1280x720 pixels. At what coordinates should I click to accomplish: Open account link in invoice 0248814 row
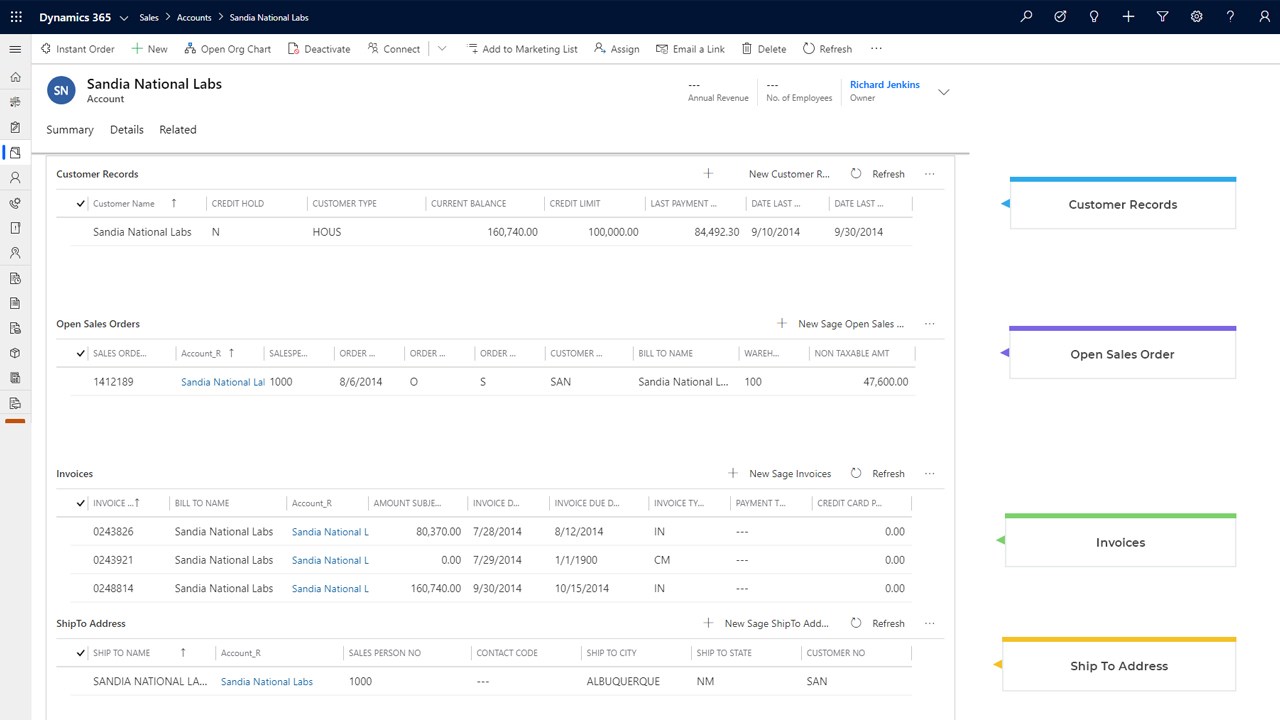(330, 589)
